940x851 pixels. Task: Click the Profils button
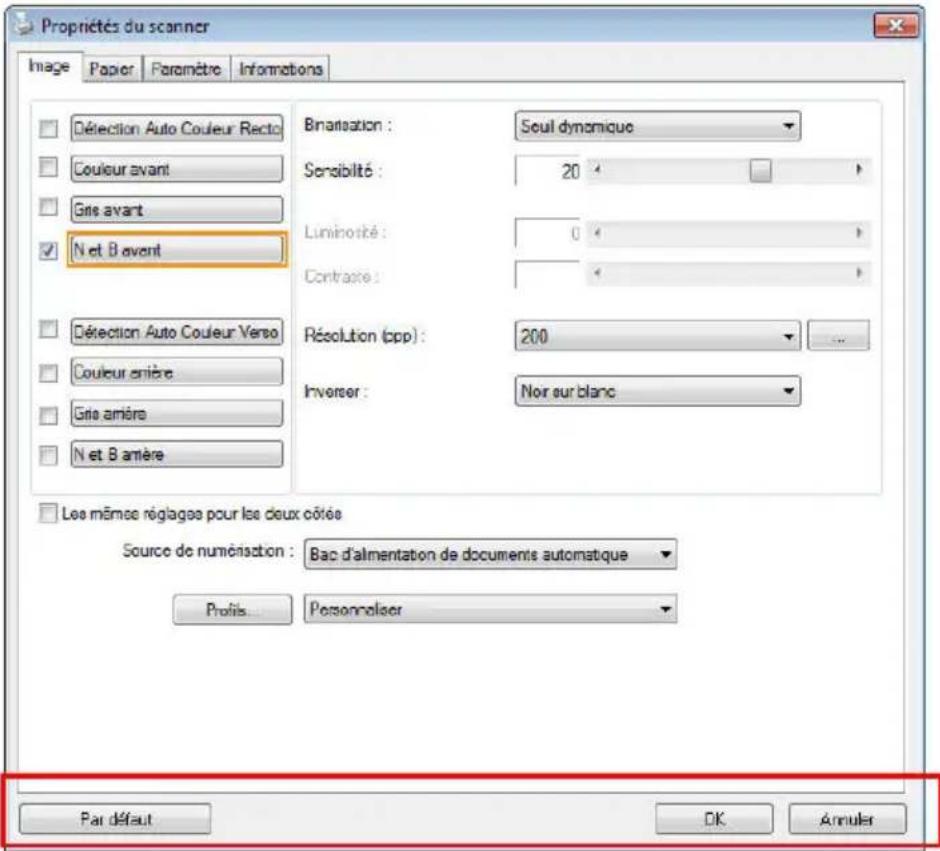[233, 610]
